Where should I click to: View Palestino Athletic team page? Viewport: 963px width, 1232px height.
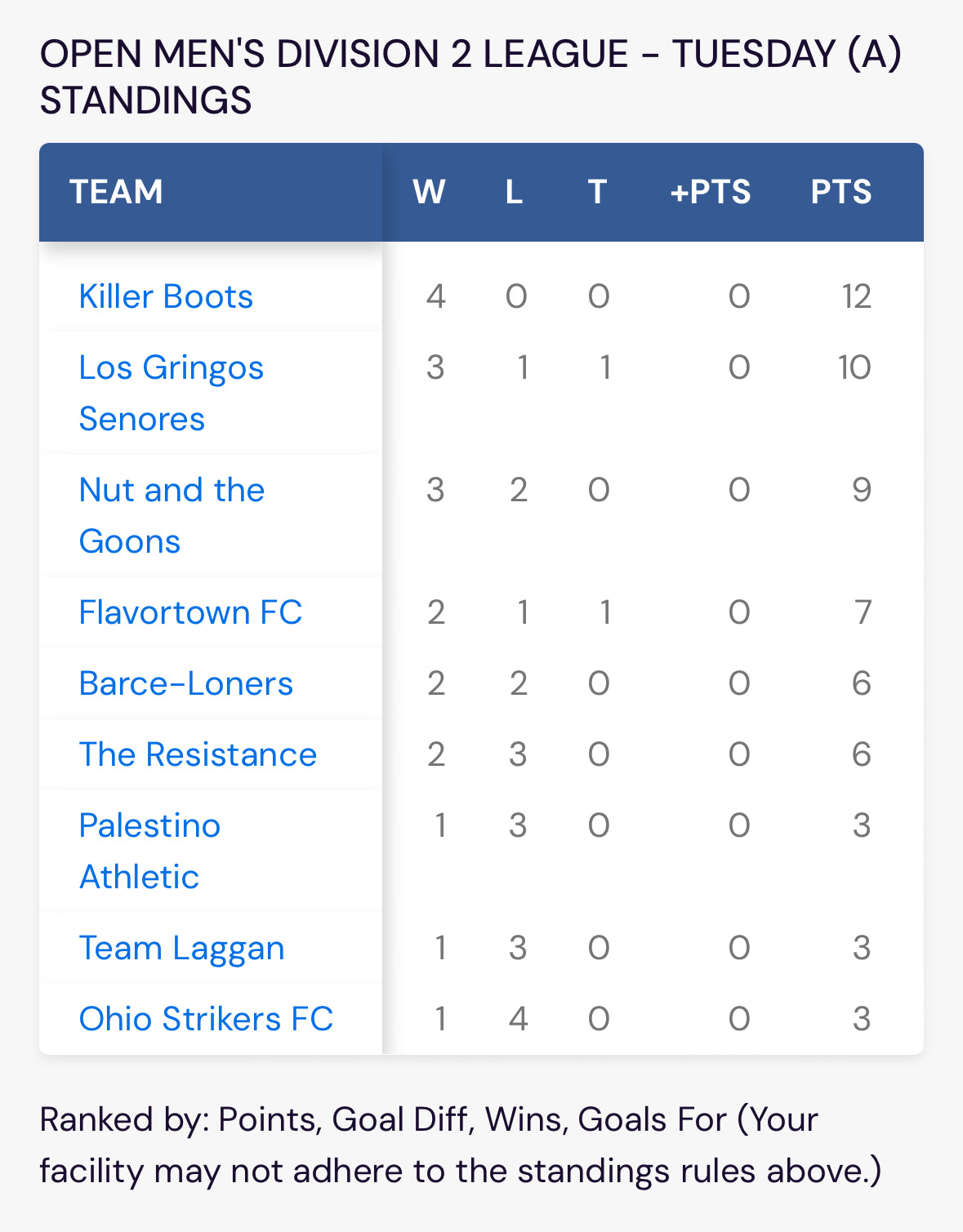(149, 851)
